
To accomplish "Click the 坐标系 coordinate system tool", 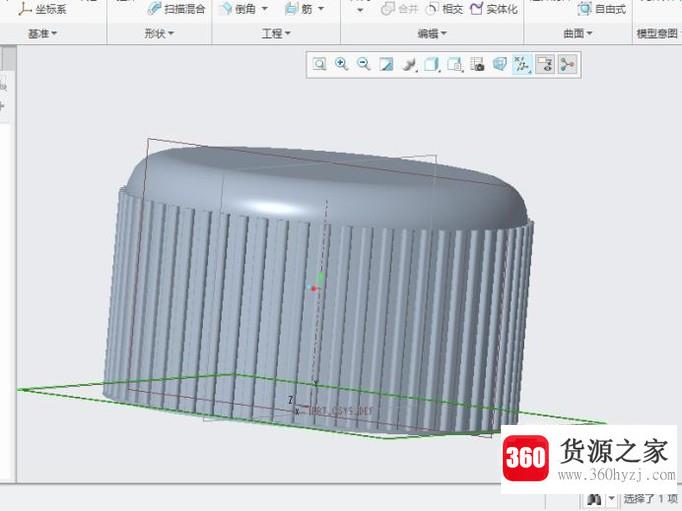I will click(x=43, y=9).
